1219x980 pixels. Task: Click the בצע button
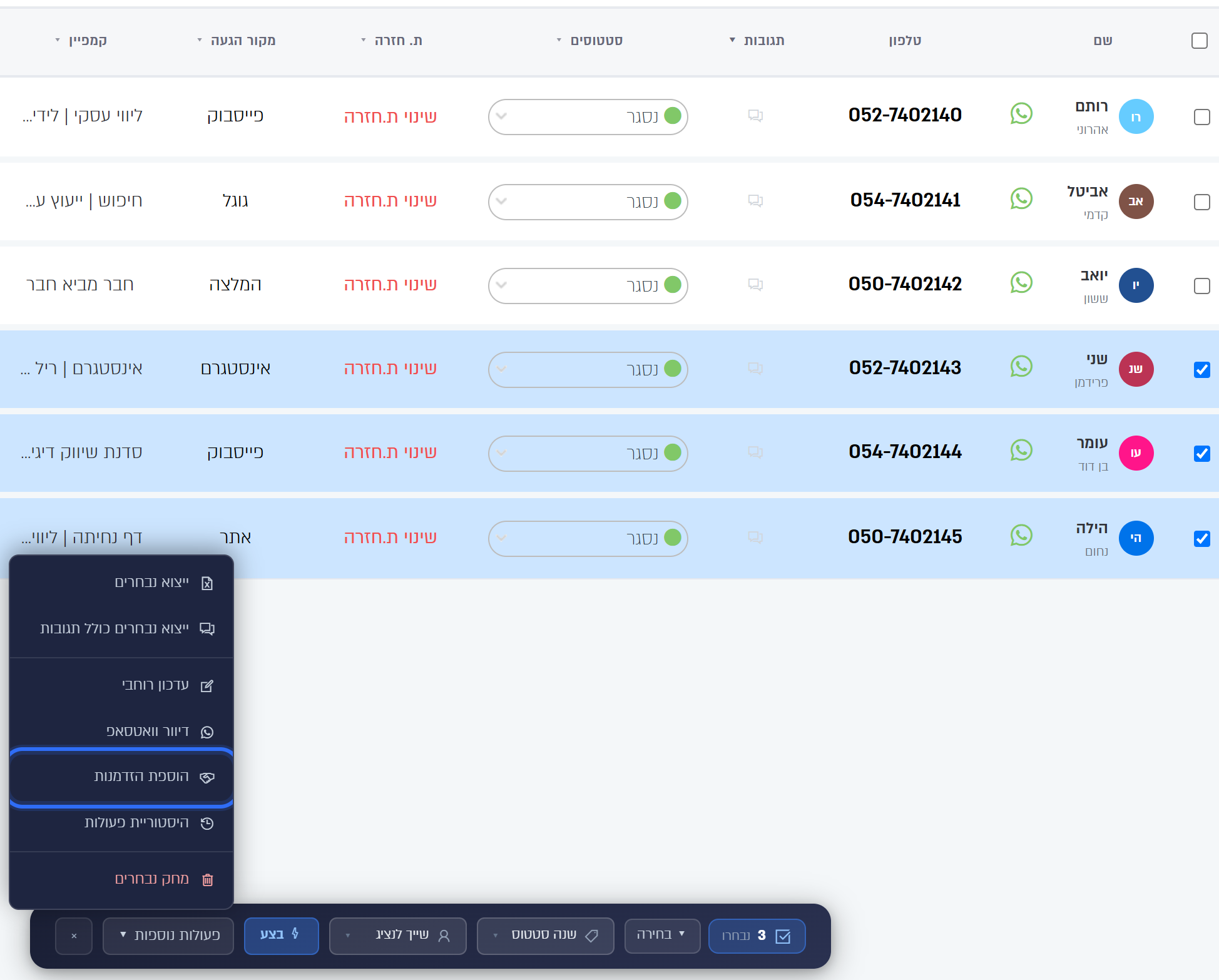coord(281,936)
